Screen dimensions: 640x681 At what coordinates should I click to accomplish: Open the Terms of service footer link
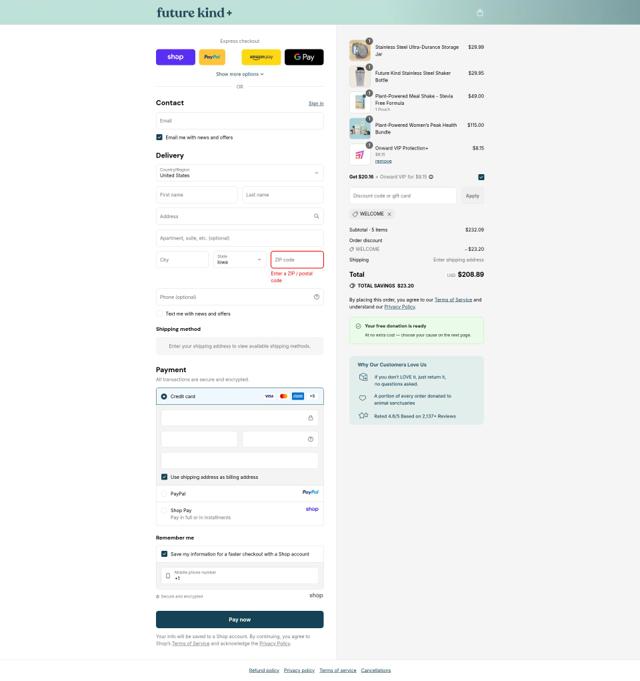coord(338,670)
